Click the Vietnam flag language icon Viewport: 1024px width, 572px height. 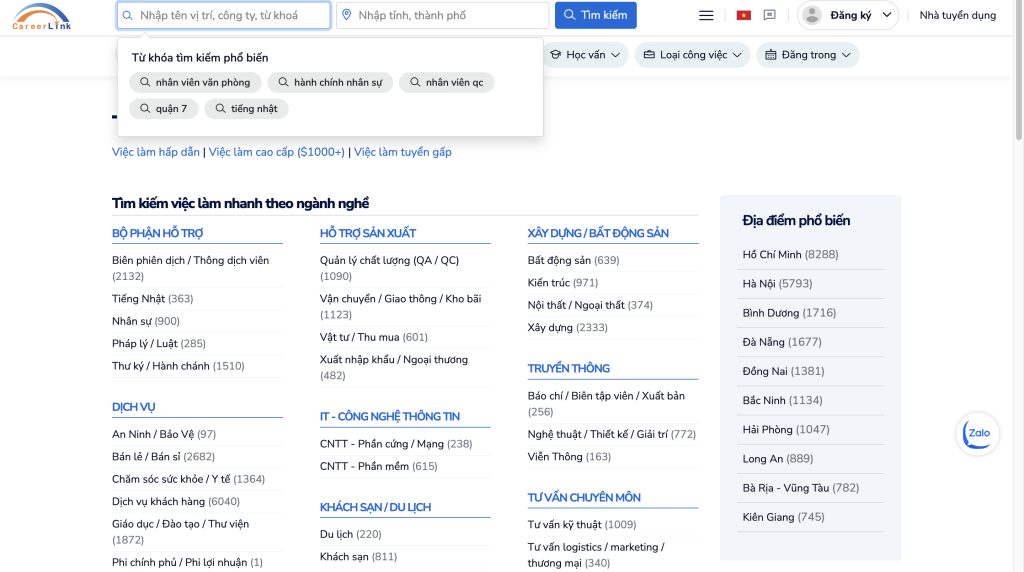(x=743, y=16)
